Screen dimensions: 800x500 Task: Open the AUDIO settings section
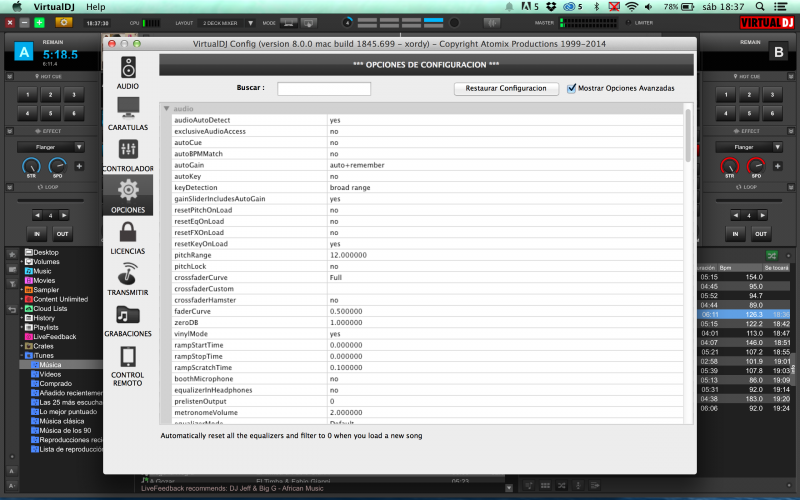point(128,73)
